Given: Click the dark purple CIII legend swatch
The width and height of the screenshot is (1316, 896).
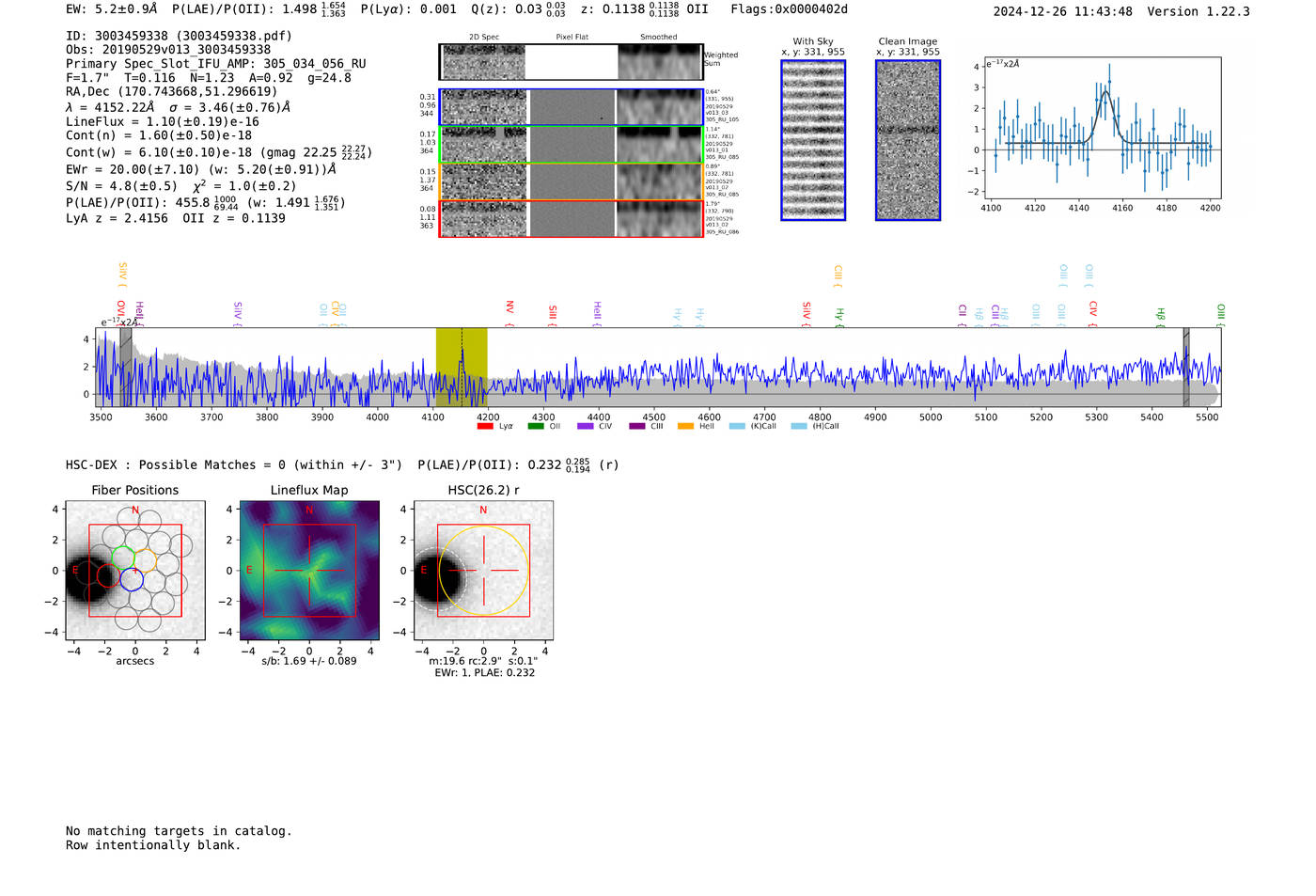Looking at the screenshot, I should (636, 426).
